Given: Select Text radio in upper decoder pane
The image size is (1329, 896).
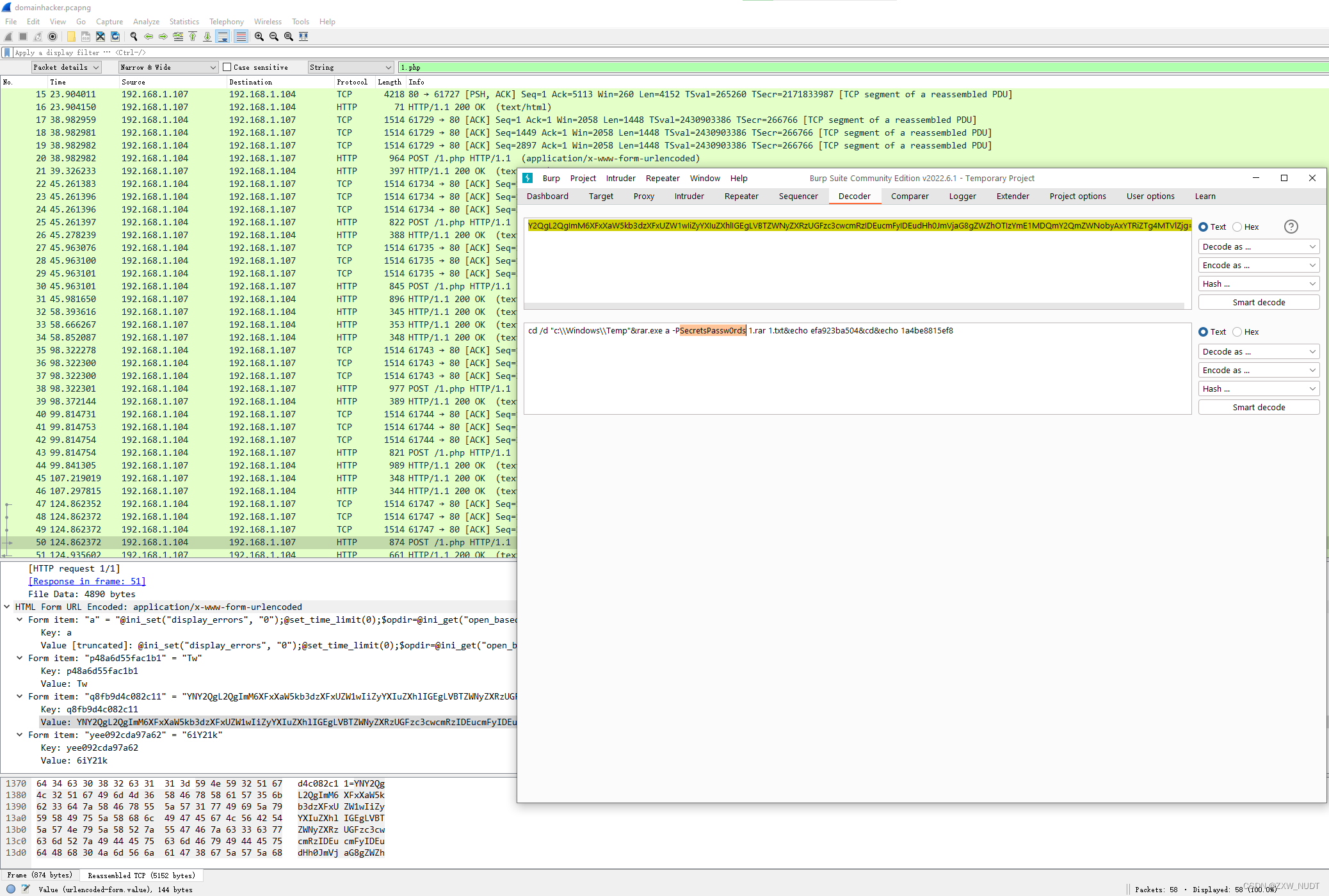Looking at the screenshot, I should pyautogui.click(x=1204, y=227).
